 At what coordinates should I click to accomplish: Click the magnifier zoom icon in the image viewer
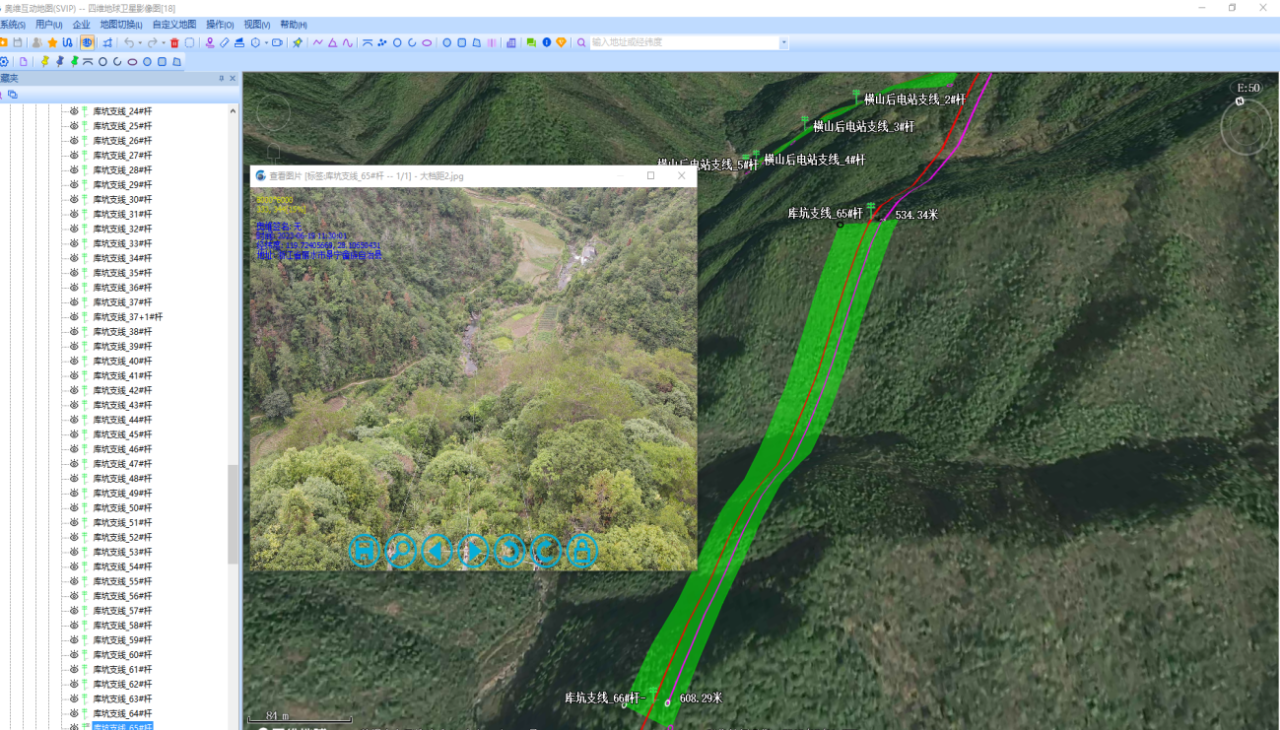(401, 551)
